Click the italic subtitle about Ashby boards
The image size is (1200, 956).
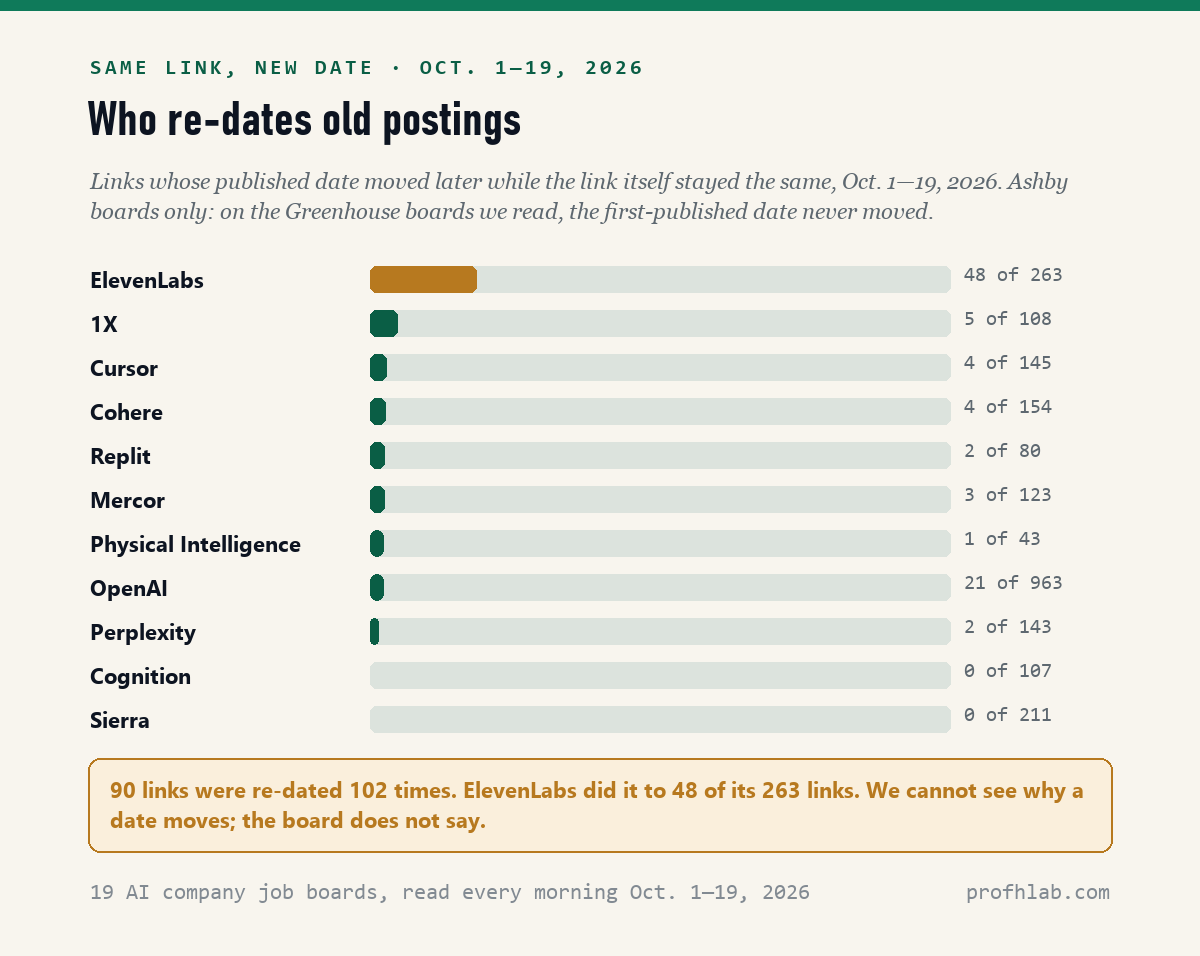point(579,197)
